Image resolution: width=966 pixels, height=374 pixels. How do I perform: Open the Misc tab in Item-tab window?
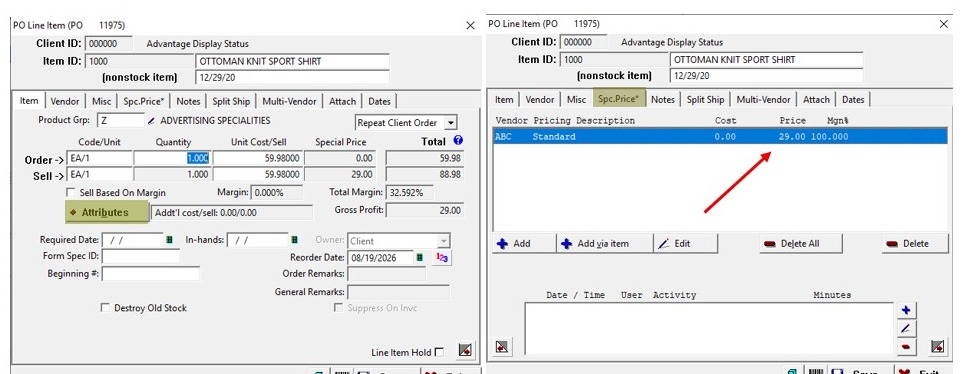point(102,101)
